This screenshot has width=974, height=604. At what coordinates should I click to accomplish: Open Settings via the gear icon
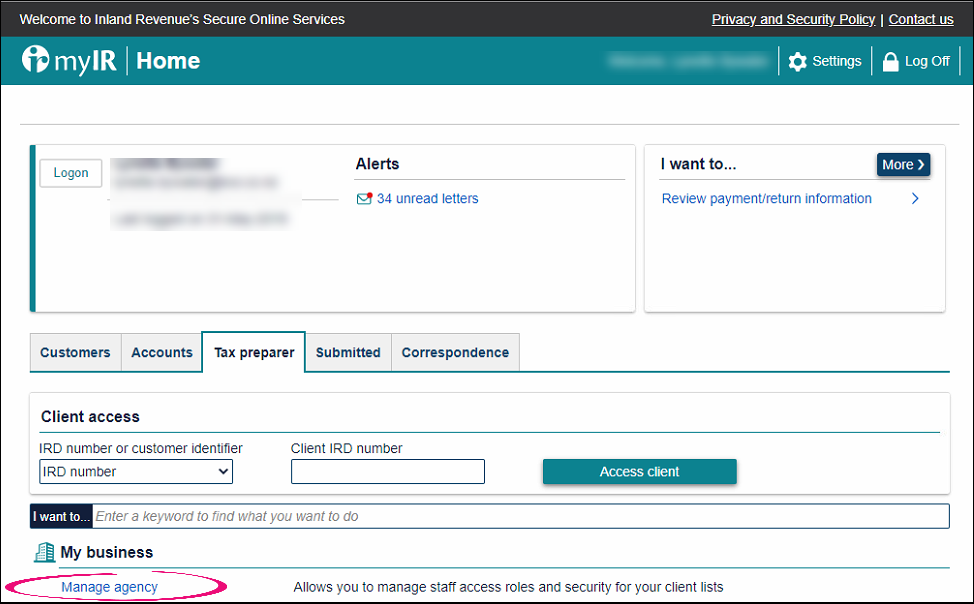click(797, 61)
